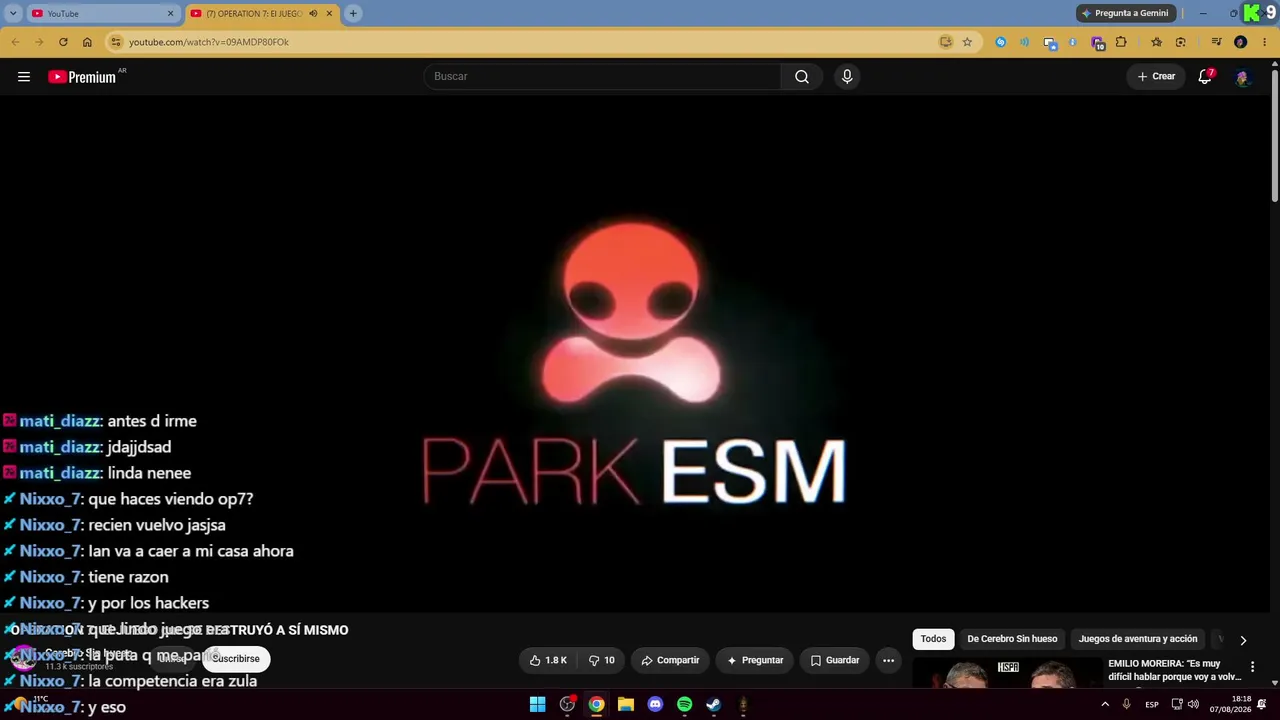Viewport: 1280px width, 720px height.
Task: Open Chrome extensions puzzle menu
Action: pyautogui.click(x=1121, y=42)
